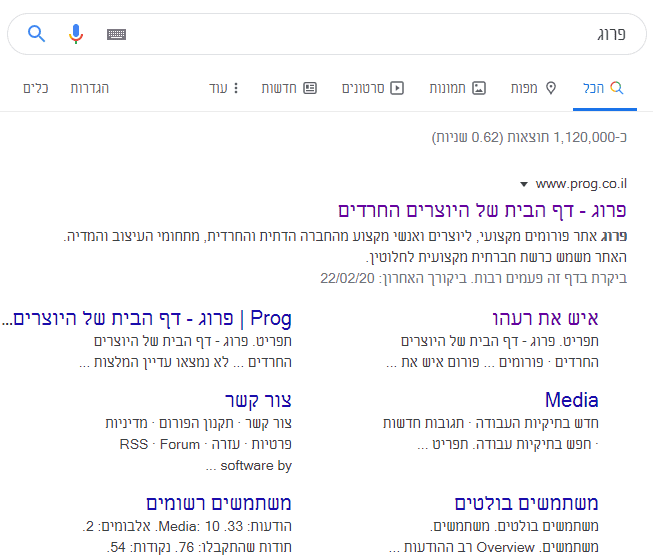Open כלים tools option
This screenshot has height=559, width=653.
tap(35, 88)
